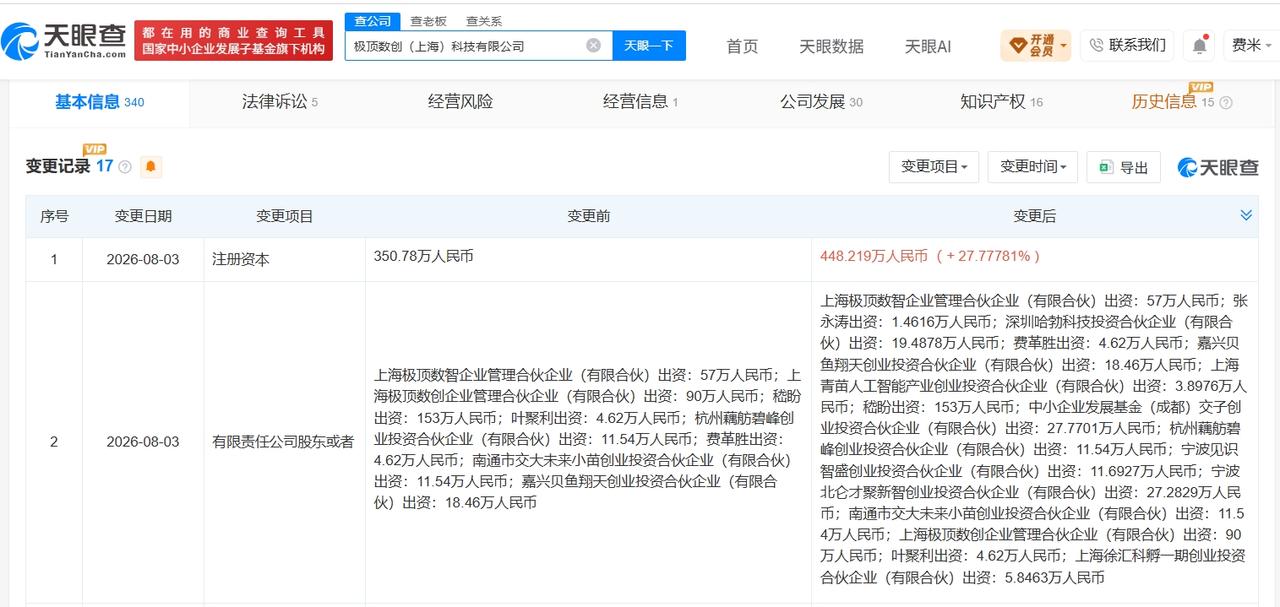Open notifications bell icon

(1199, 45)
